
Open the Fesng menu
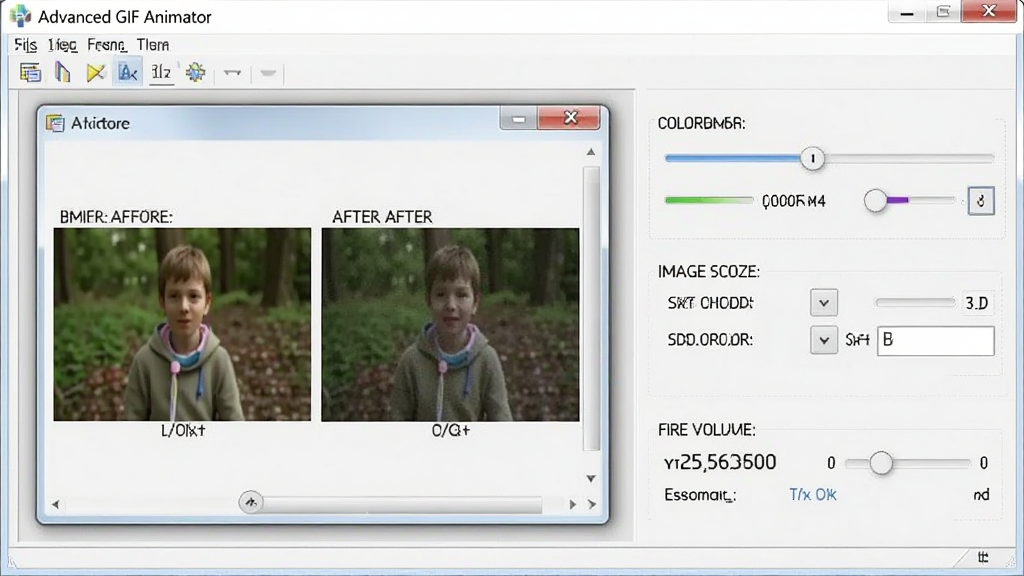[107, 45]
